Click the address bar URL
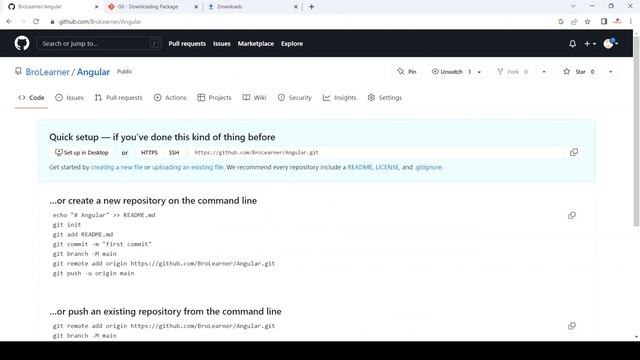This screenshot has width=640, height=360. tap(100, 22)
